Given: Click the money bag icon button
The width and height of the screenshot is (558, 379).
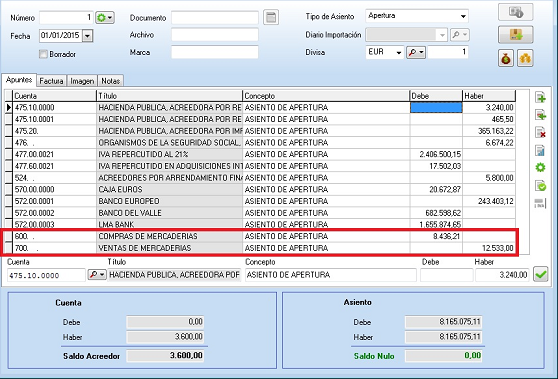Looking at the screenshot, I should [506, 58].
